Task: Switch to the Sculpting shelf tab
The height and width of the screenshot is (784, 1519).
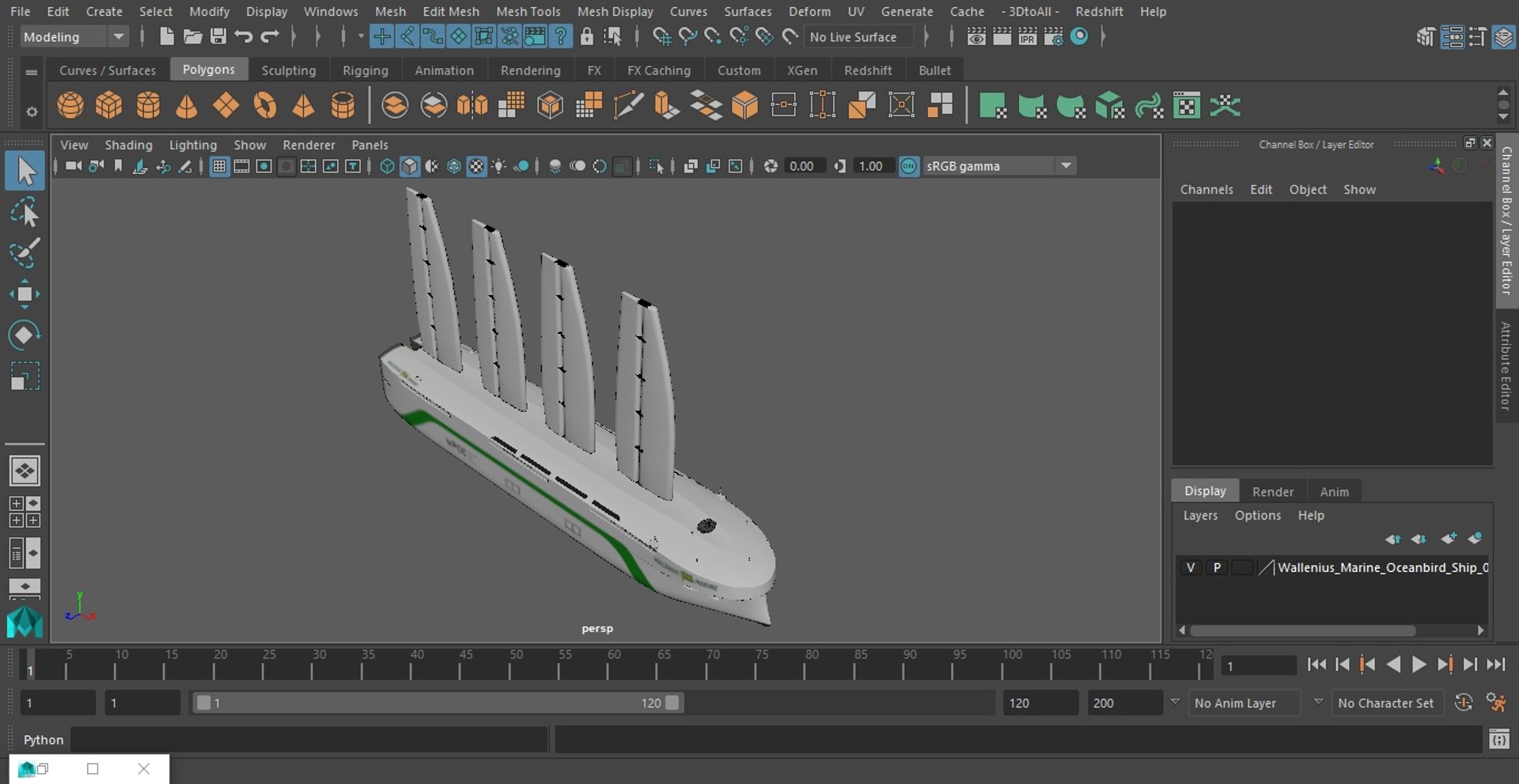Action: tap(288, 70)
